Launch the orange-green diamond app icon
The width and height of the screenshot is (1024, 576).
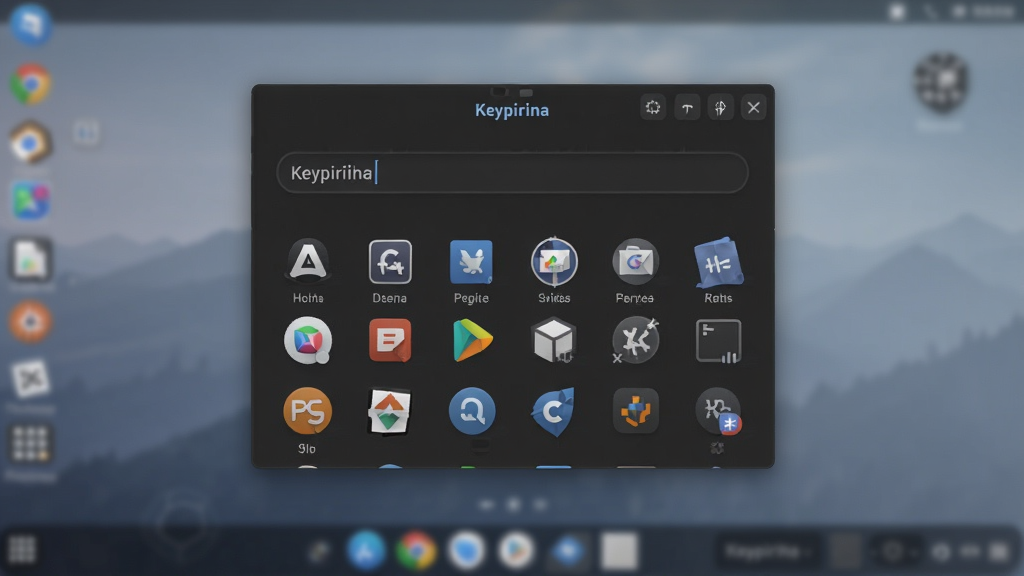click(x=390, y=411)
